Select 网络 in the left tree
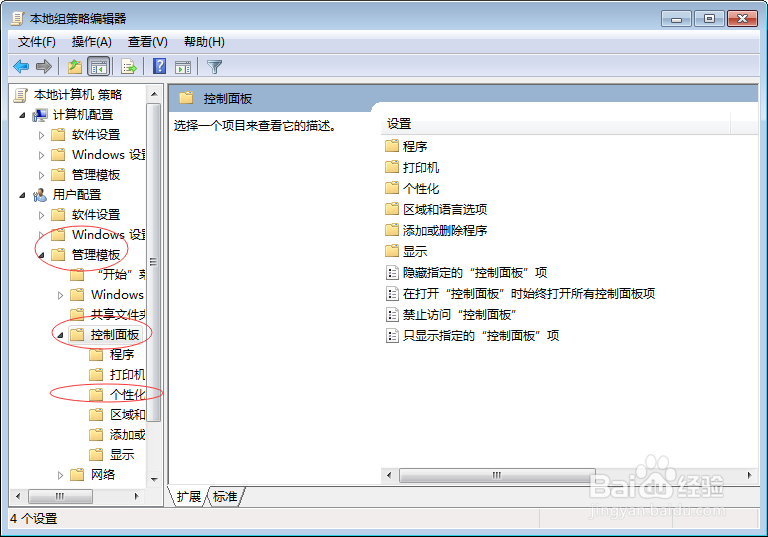The width and height of the screenshot is (768, 537). click(102, 475)
